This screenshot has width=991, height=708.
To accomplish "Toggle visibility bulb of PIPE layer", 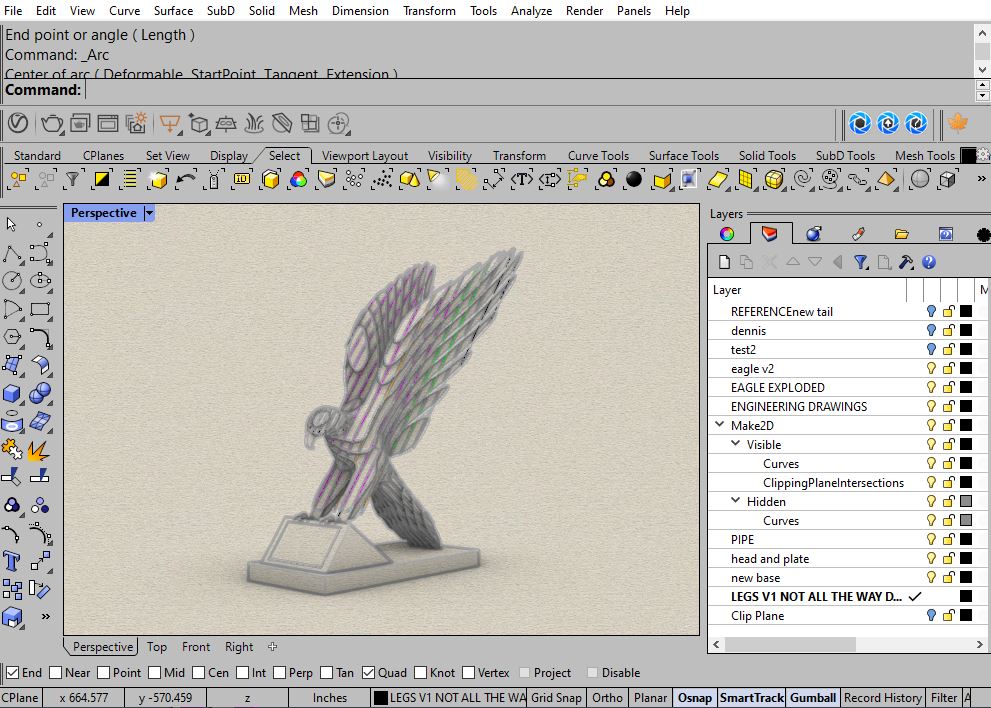I will (931, 540).
